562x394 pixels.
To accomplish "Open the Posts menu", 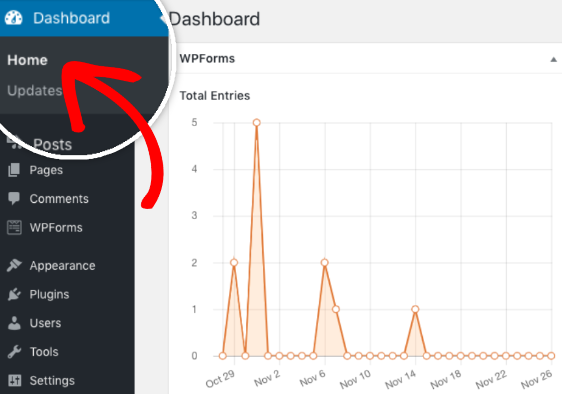I will point(52,144).
